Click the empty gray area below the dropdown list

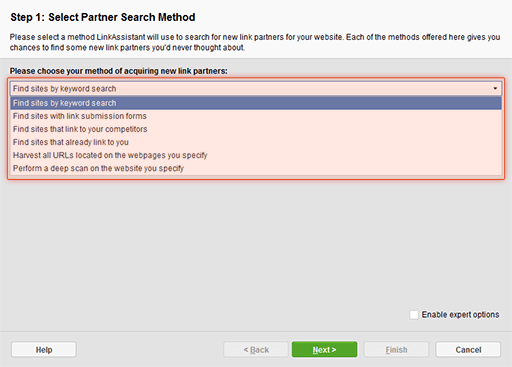[x=256, y=243]
